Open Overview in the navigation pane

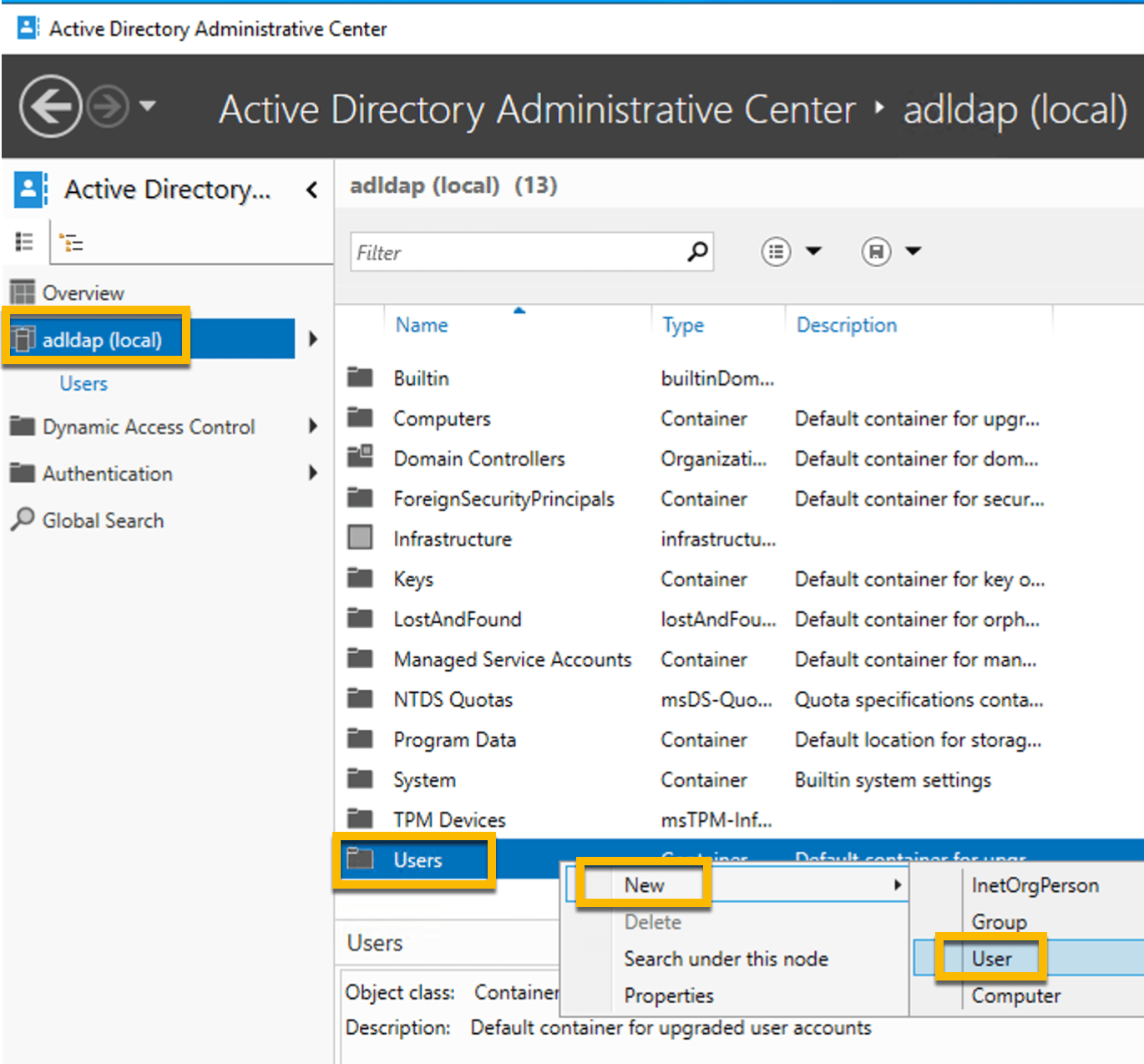click(x=84, y=293)
